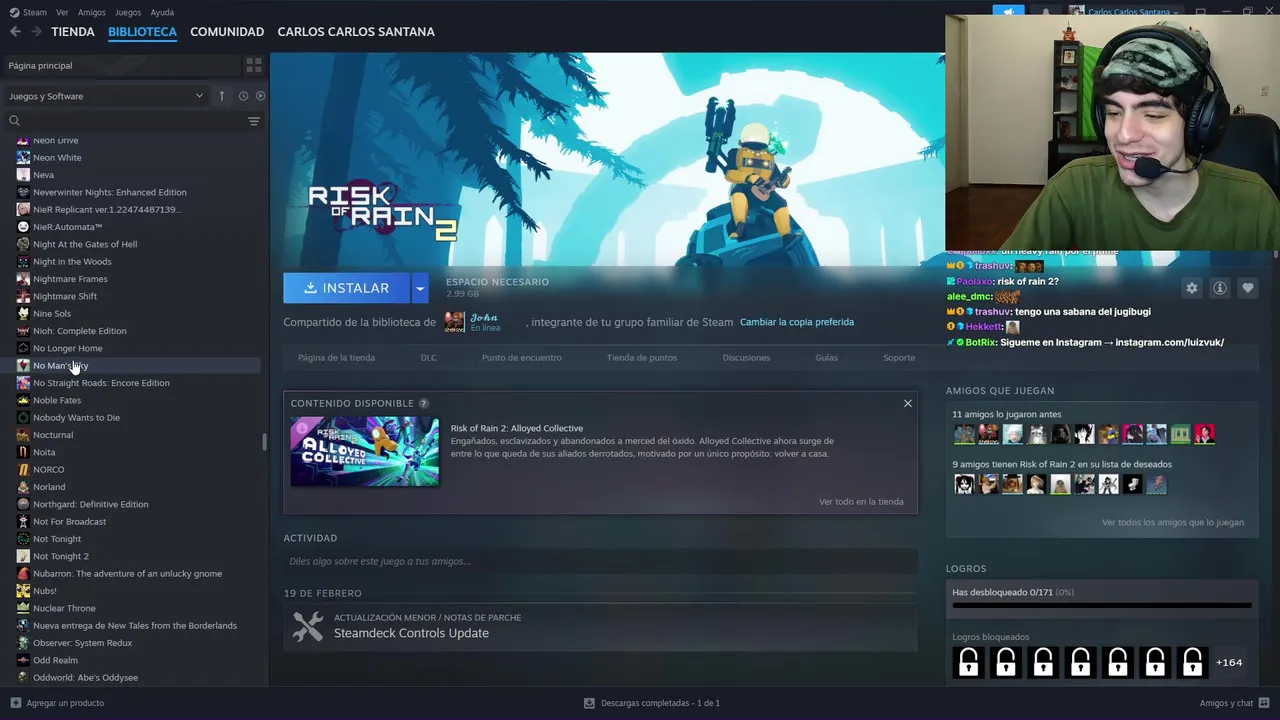Open the +164 locked achievements link
The image size is (1280, 720).
1229,662
